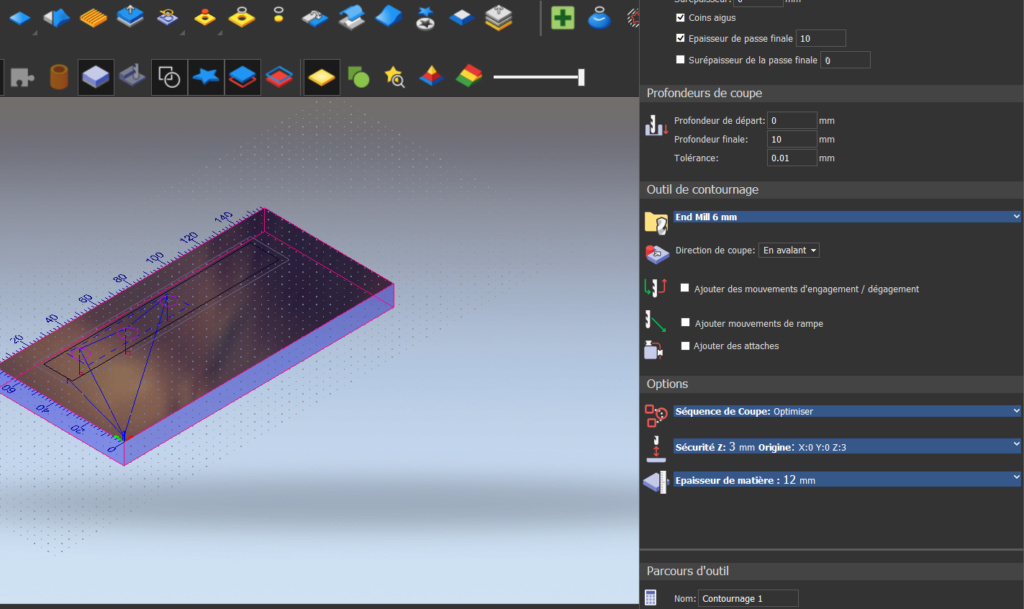Click the small ring over yellow dot icon
This screenshot has width=1024, height=609.
(x=279, y=15)
